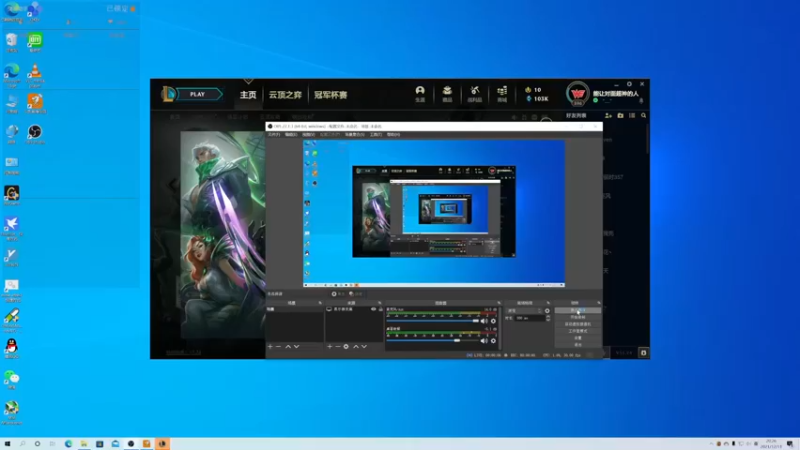Screen dimensions: 800x450
Task: Open the WeChat desktop icon
Action: coord(11,380)
